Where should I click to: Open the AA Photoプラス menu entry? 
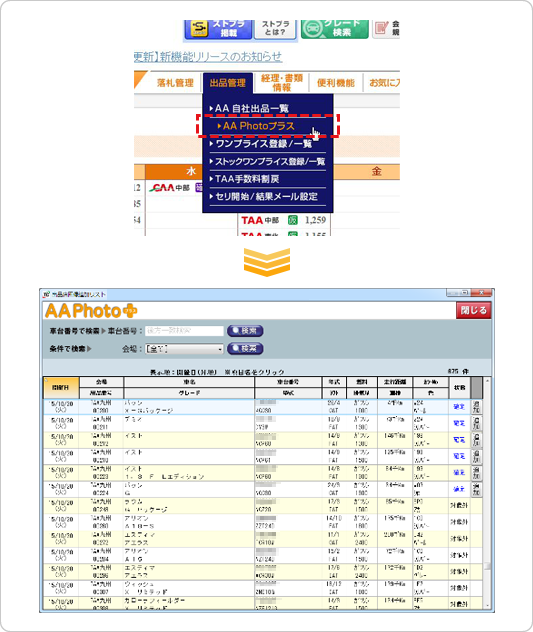click(x=258, y=126)
